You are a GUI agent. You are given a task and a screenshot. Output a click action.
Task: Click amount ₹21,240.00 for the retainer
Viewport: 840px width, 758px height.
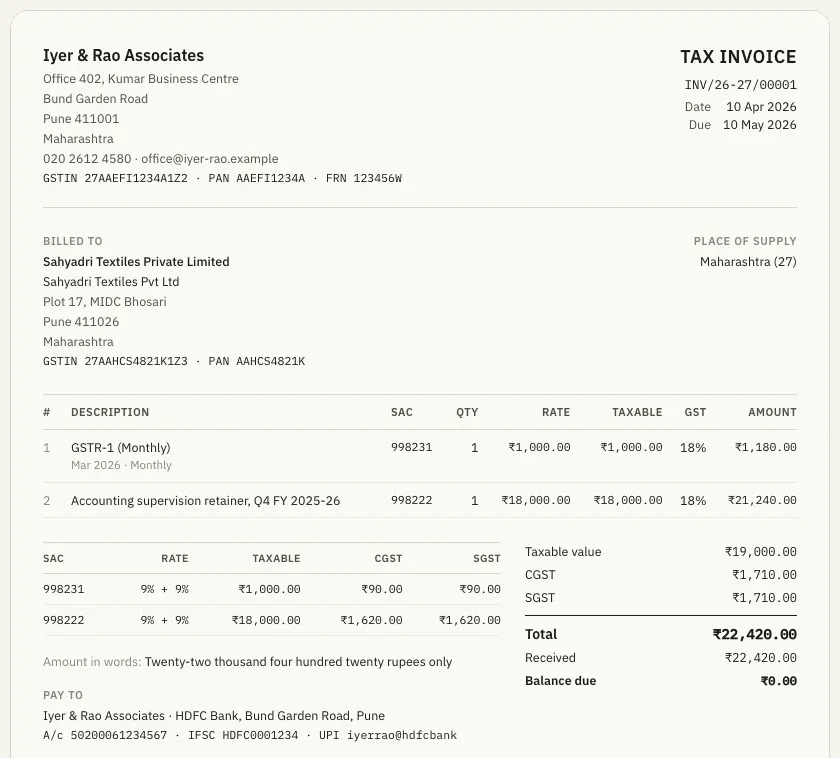coord(762,500)
